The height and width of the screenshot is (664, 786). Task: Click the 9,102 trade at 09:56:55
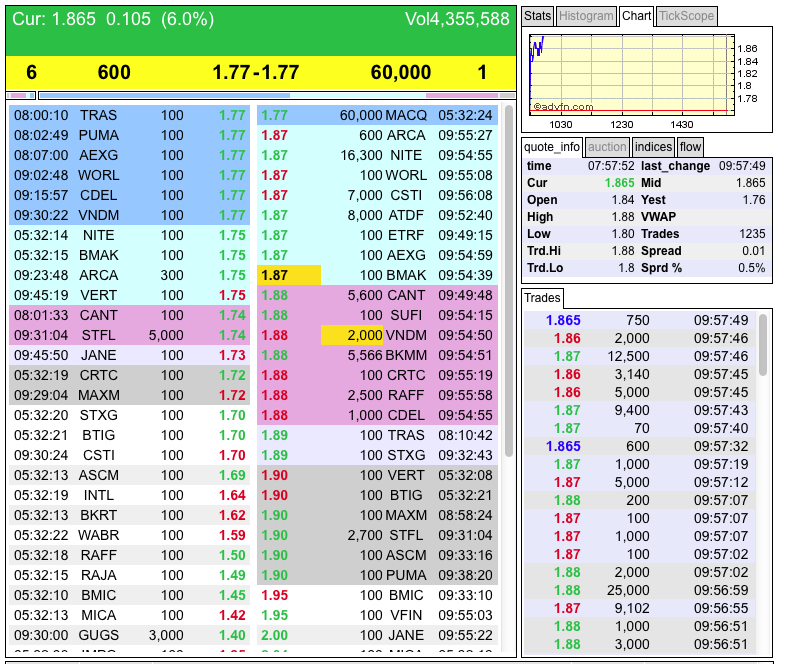click(x=639, y=608)
